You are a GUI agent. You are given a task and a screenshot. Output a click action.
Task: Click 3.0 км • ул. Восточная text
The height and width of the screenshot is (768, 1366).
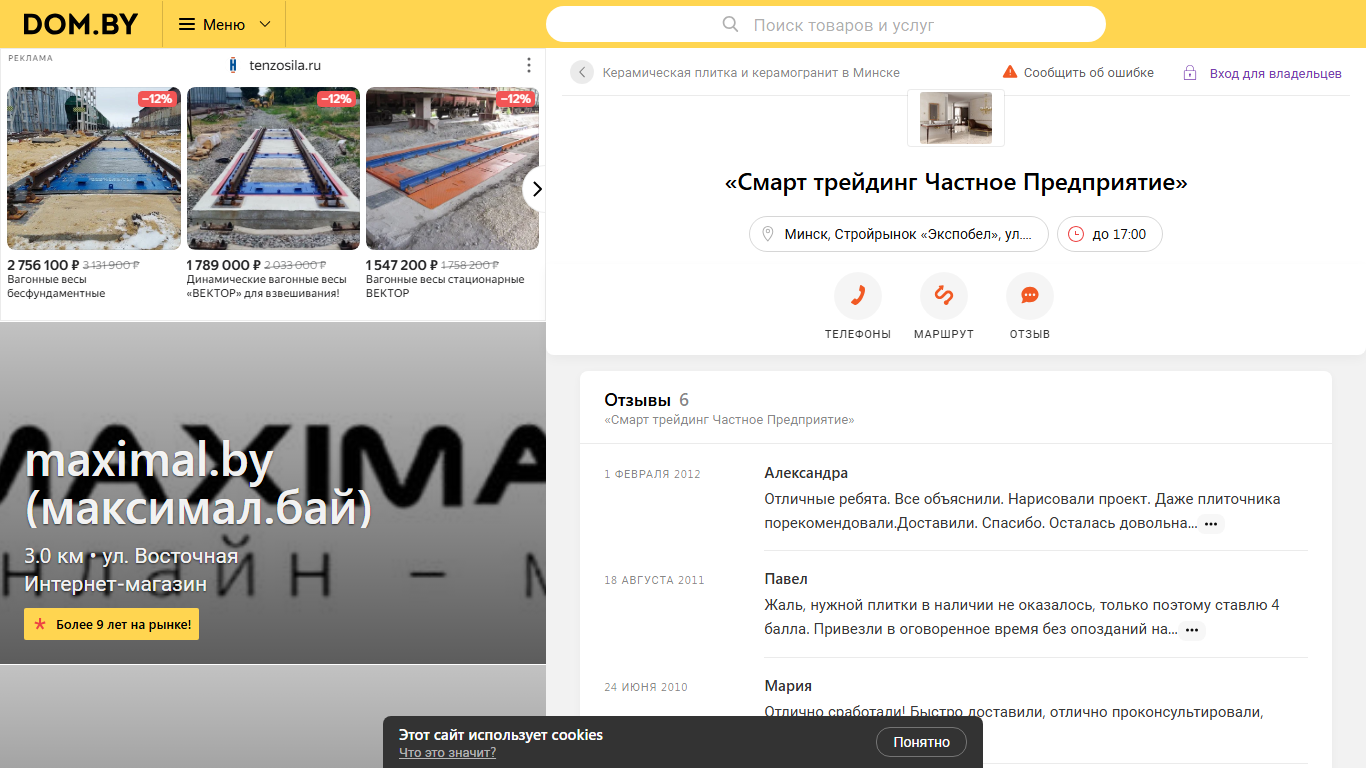pos(131,556)
